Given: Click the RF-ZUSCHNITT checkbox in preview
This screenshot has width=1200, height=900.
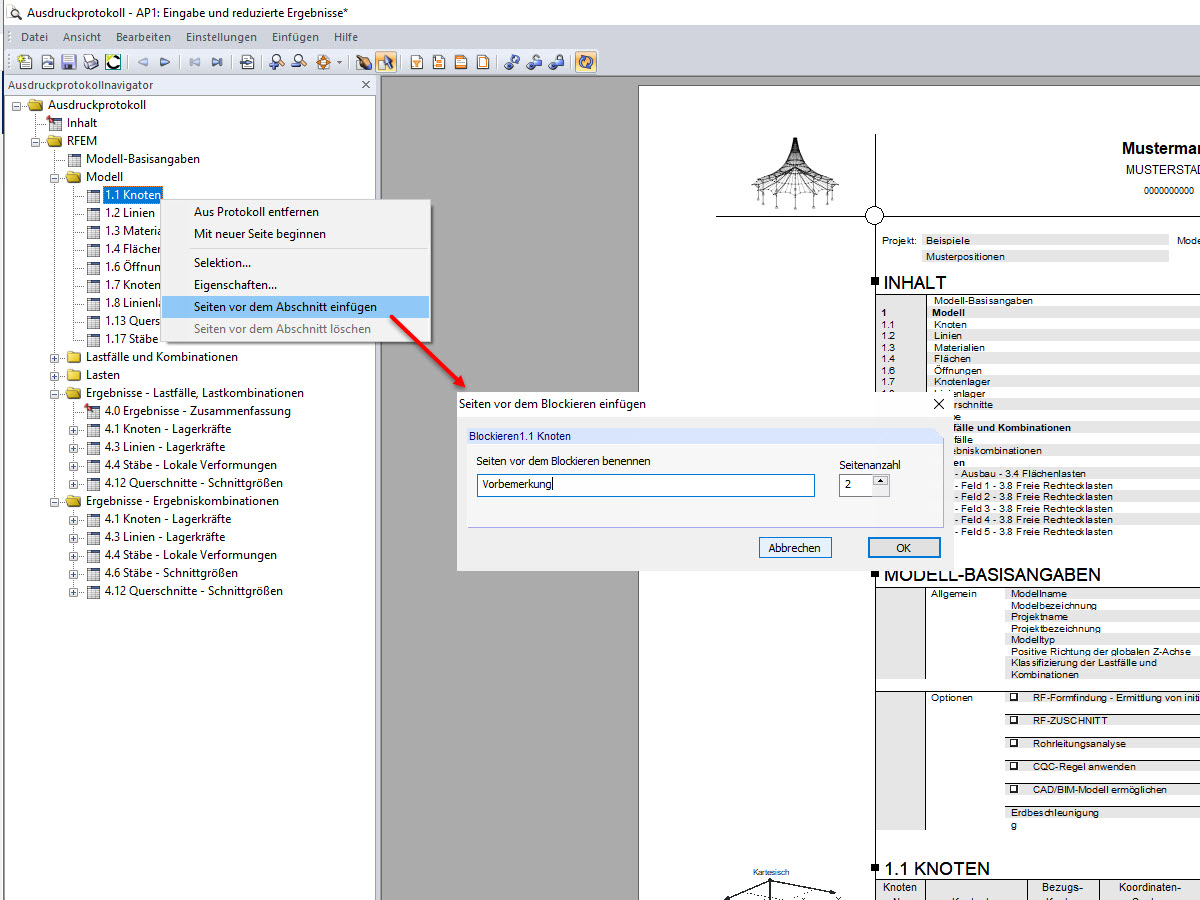Looking at the screenshot, I should pos(1014,720).
